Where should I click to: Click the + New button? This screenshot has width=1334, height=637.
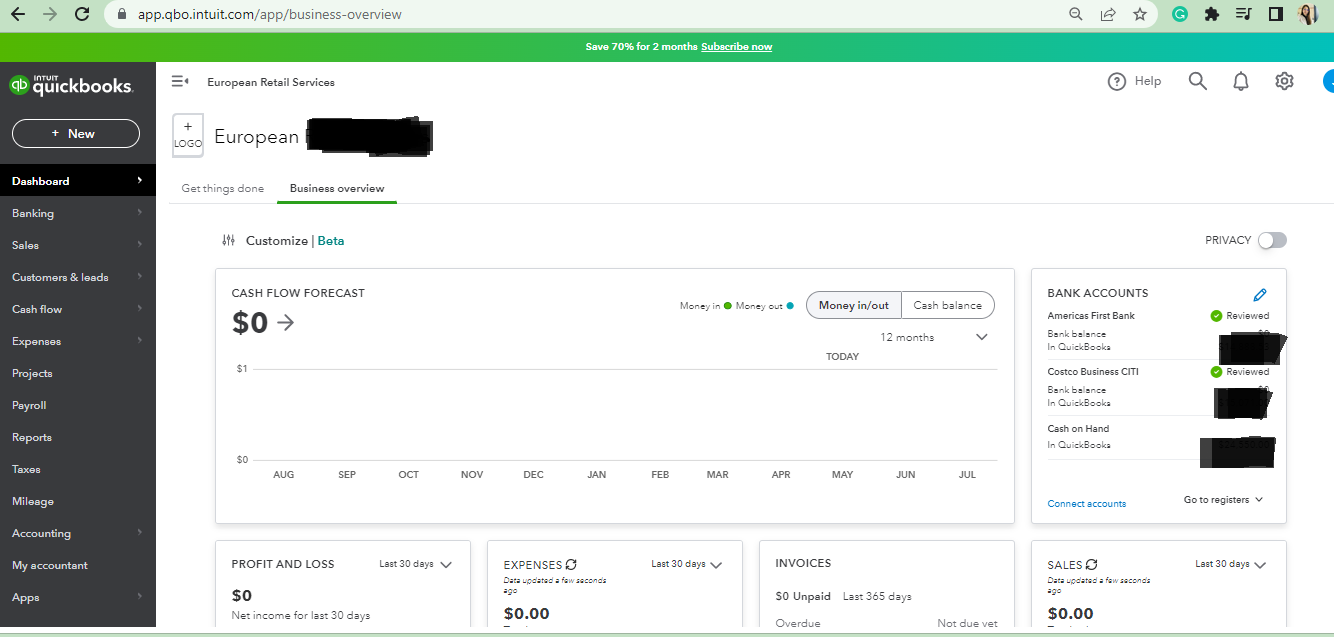point(76,133)
